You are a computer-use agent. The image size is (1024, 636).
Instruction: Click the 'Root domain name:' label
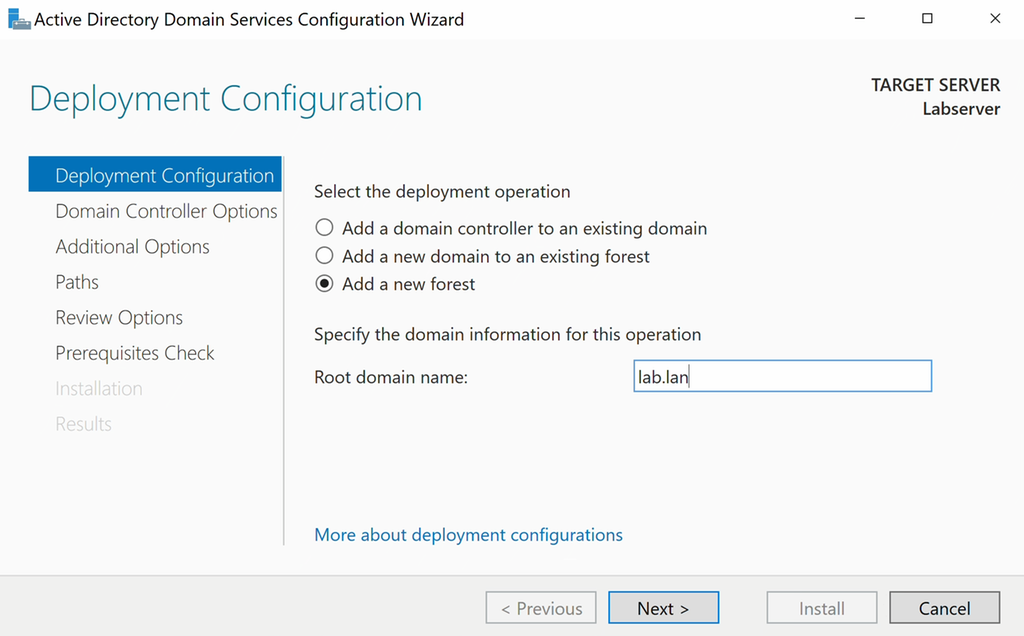(391, 377)
